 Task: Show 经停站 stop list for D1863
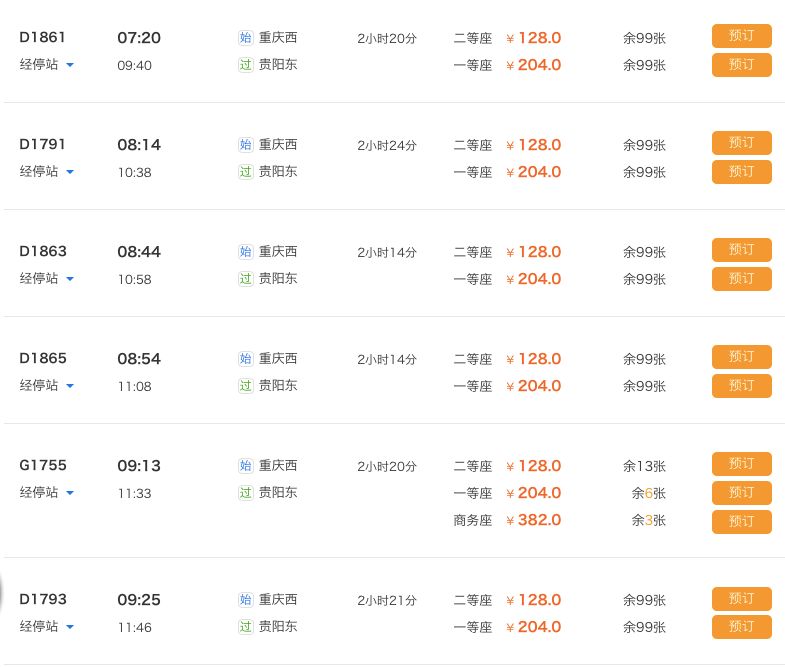(x=47, y=279)
